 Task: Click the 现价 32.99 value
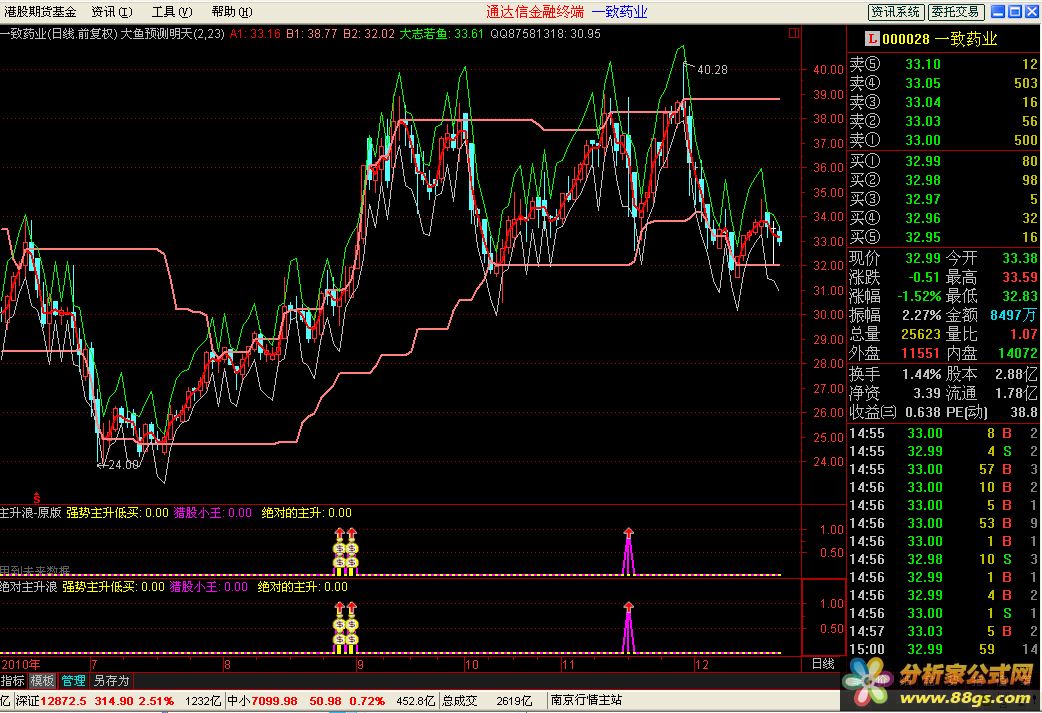(923, 258)
